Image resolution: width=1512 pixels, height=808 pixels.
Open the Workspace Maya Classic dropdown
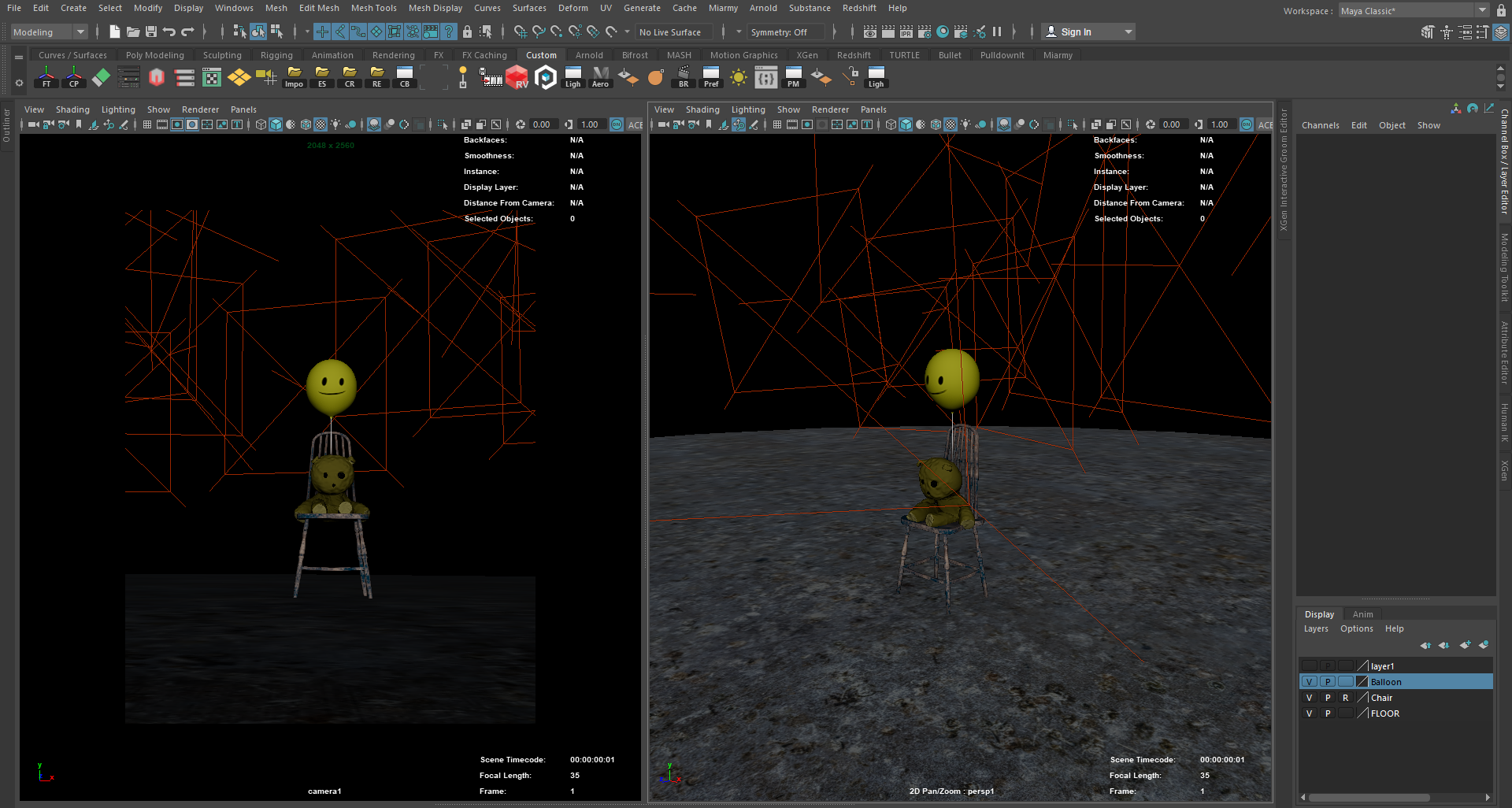click(x=1414, y=10)
